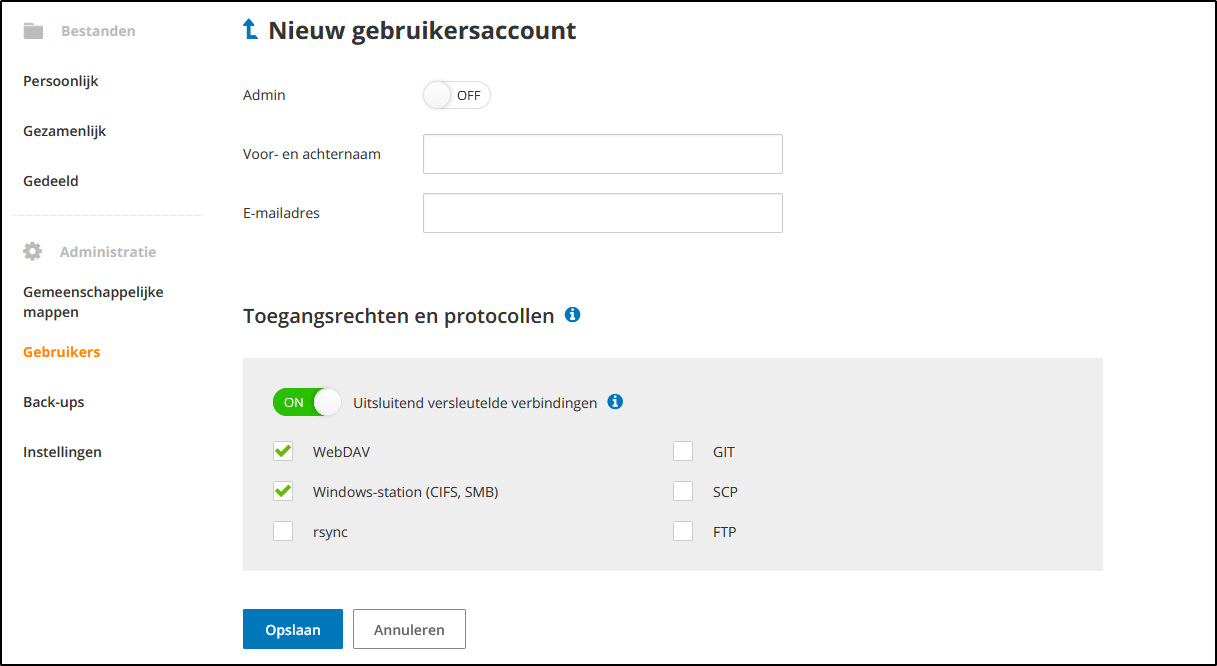Enable the rsync protocol

[x=283, y=531]
